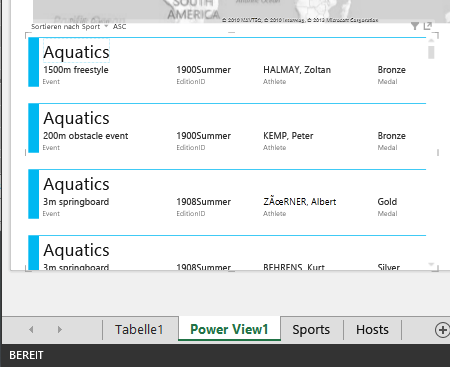Image resolution: width=450 pixels, height=367 pixels.
Task: Open the Sortieren nach Sport dropdown arrow
Action: coord(106,26)
